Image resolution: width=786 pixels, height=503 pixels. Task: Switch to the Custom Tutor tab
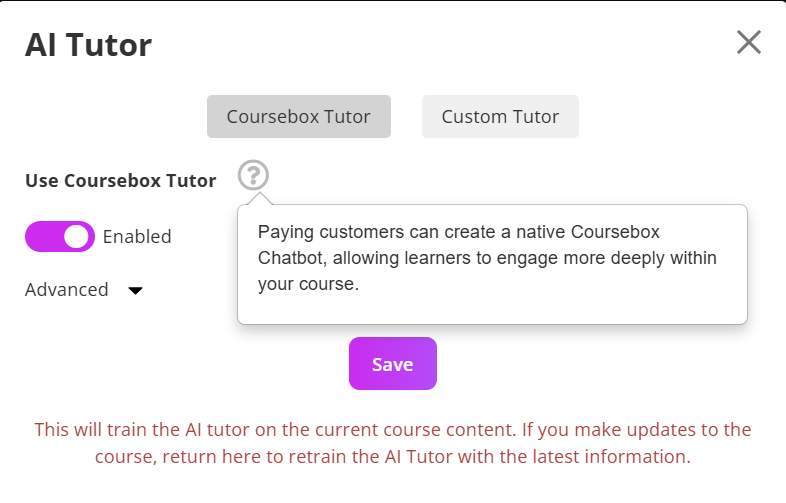point(500,116)
